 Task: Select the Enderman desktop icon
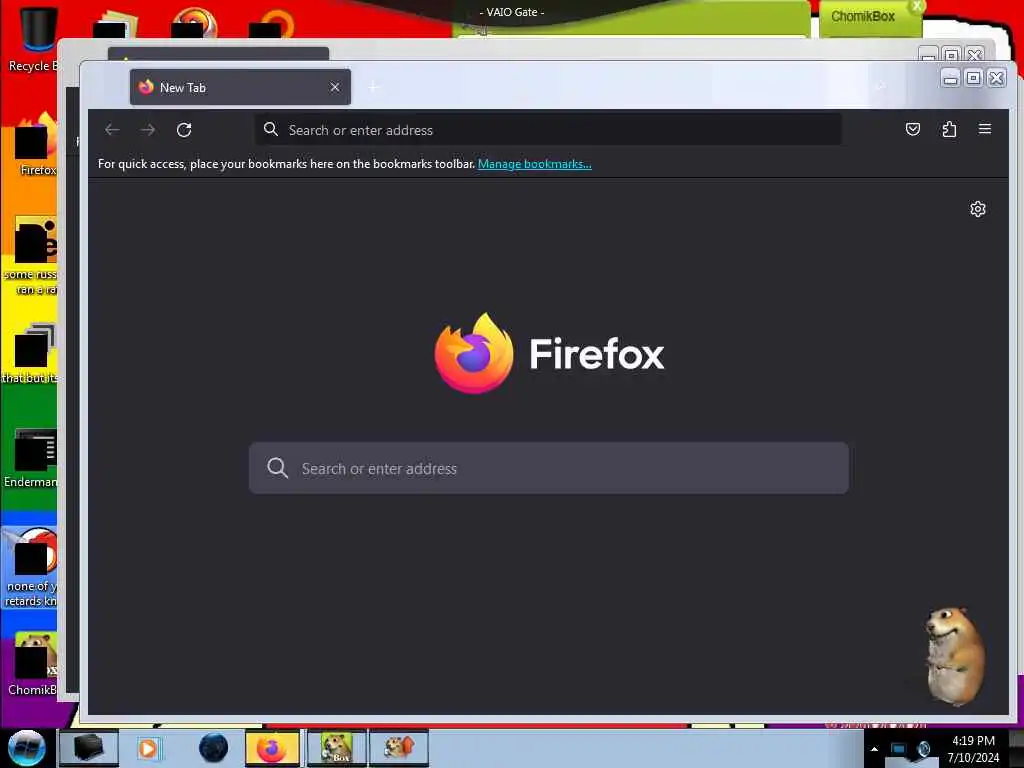(31, 457)
